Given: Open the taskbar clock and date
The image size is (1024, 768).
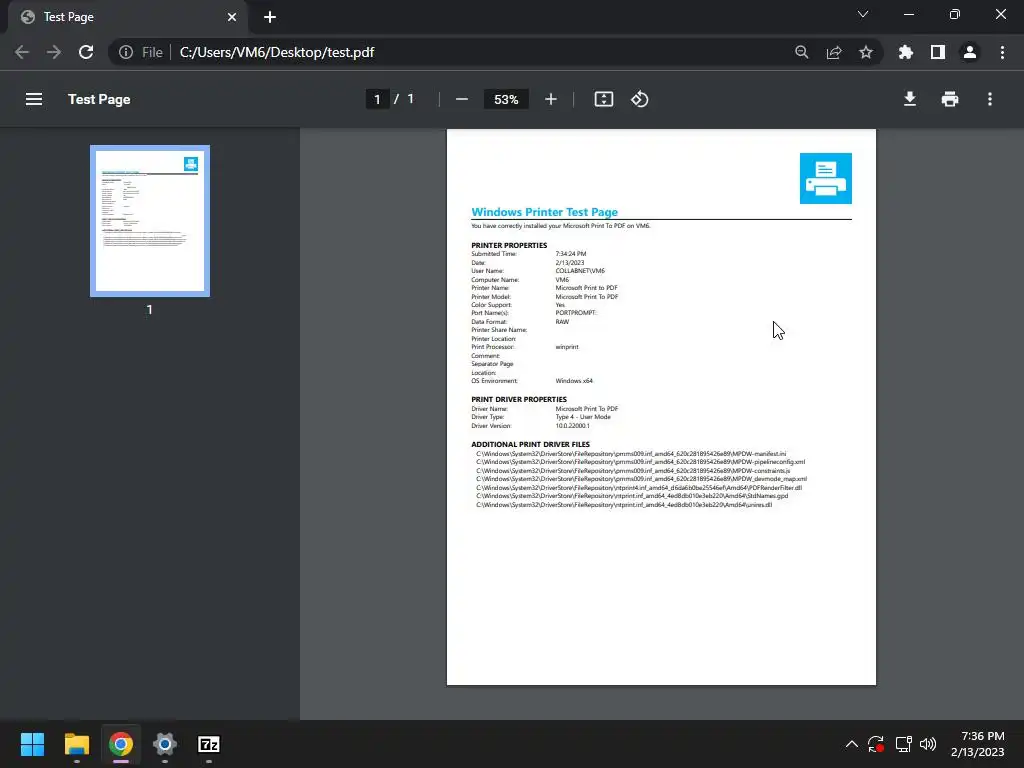Looking at the screenshot, I should click(978, 744).
